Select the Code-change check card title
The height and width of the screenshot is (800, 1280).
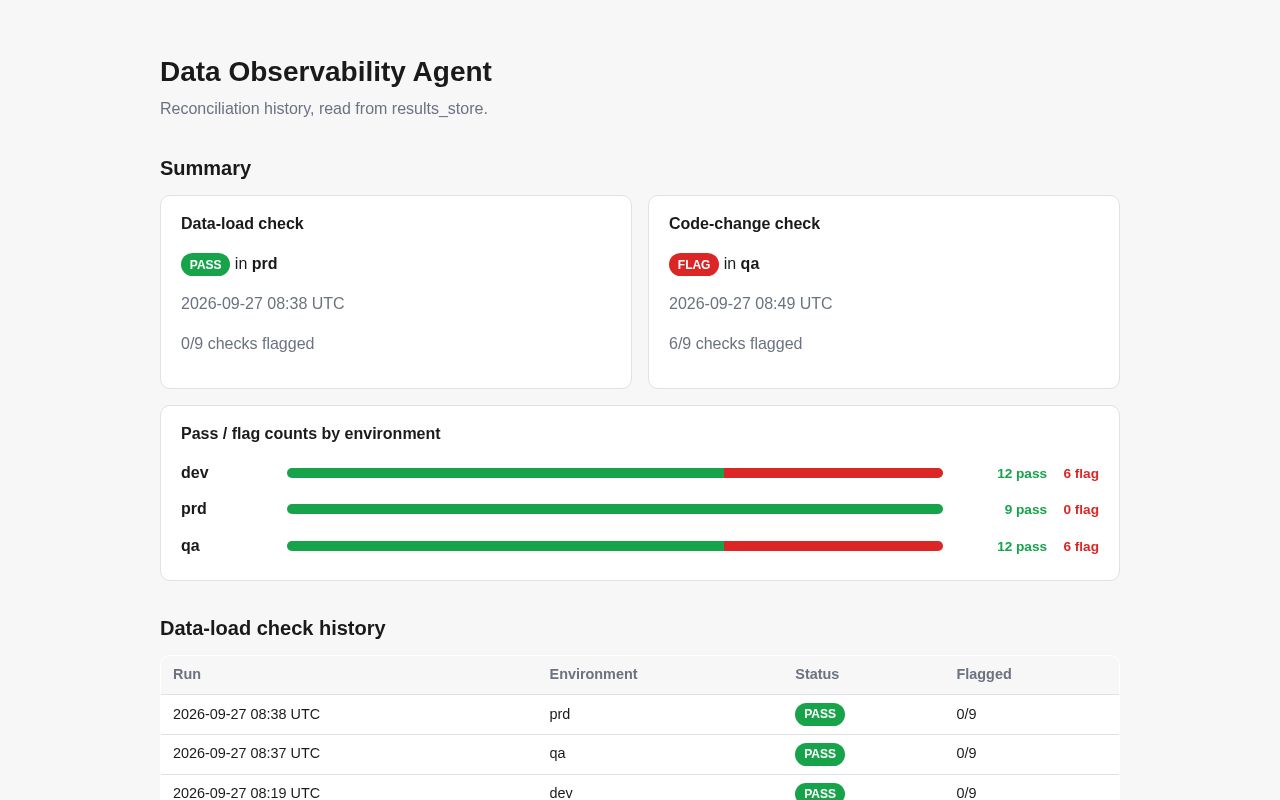[744, 224]
